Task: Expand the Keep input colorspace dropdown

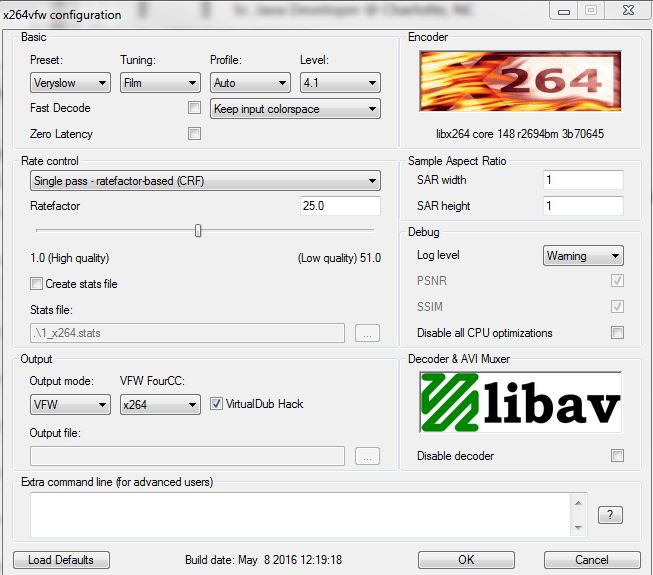Action: pos(295,109)
